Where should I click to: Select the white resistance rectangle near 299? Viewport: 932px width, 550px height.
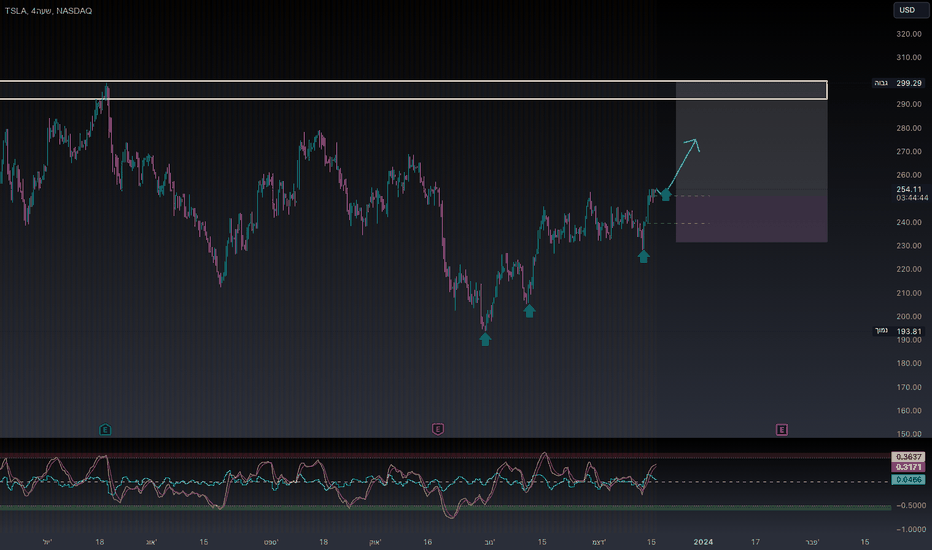pos(413,90)
